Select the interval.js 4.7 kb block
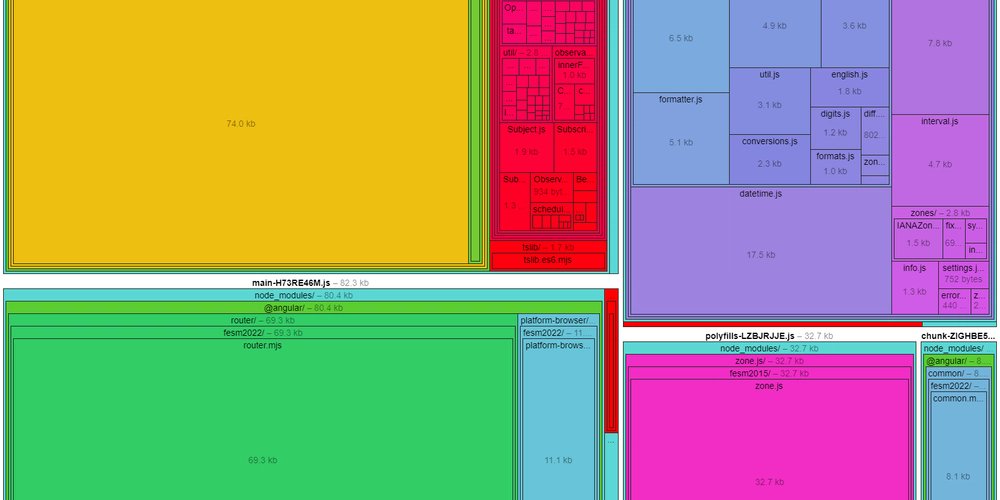Viewport: 1000px width, 500px height. pos(939,160)
